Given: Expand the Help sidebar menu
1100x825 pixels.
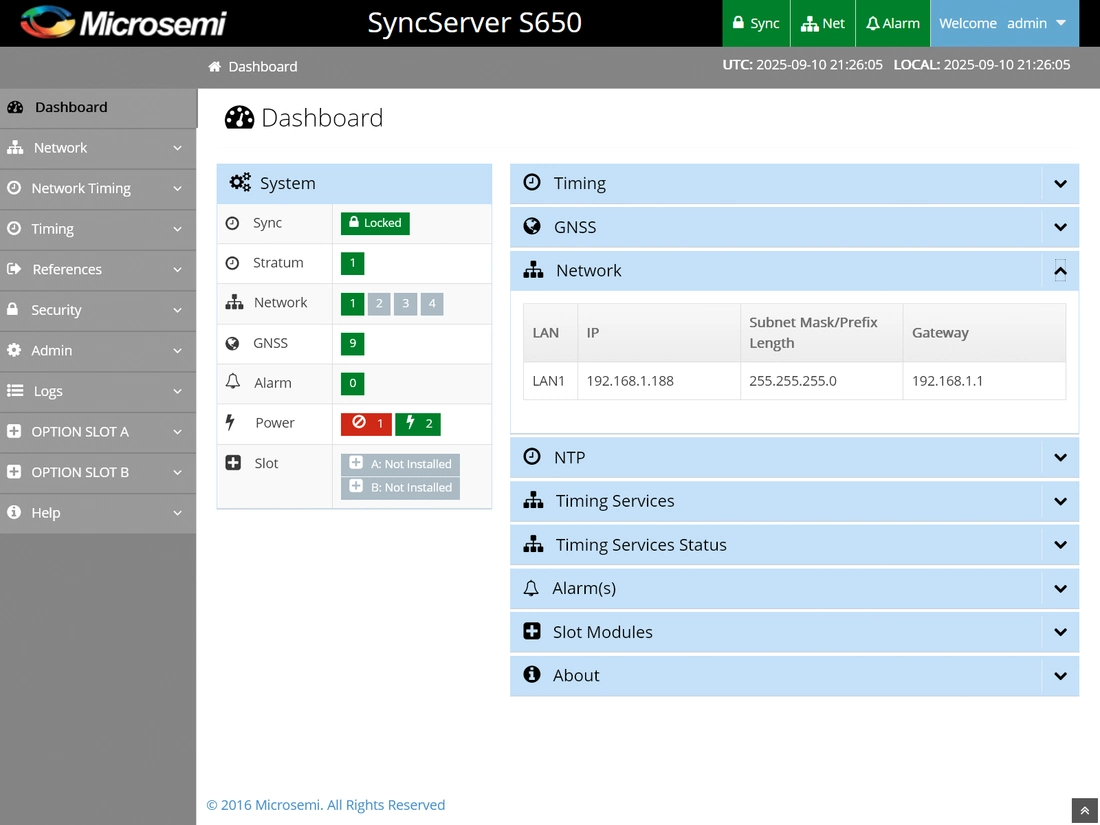Looking at the screenshot, I should pos(98,513).
